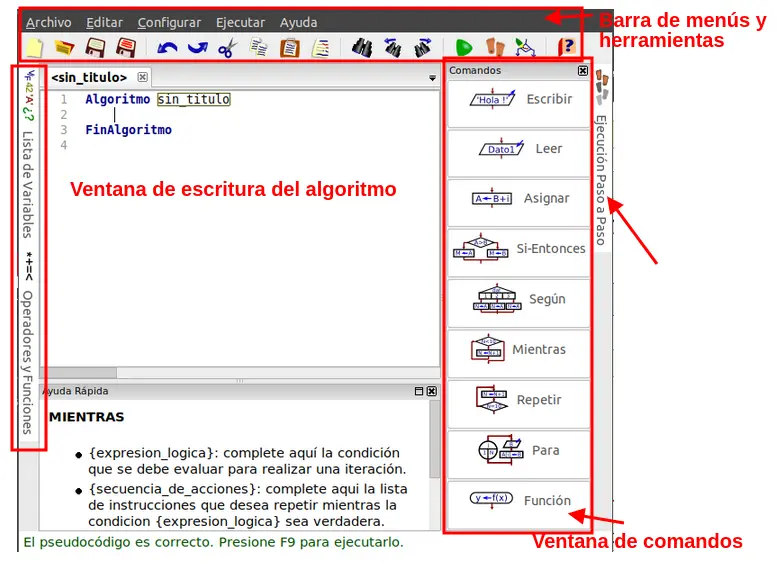Click the Algoritmo keyword in line 1

coord(118,99)
